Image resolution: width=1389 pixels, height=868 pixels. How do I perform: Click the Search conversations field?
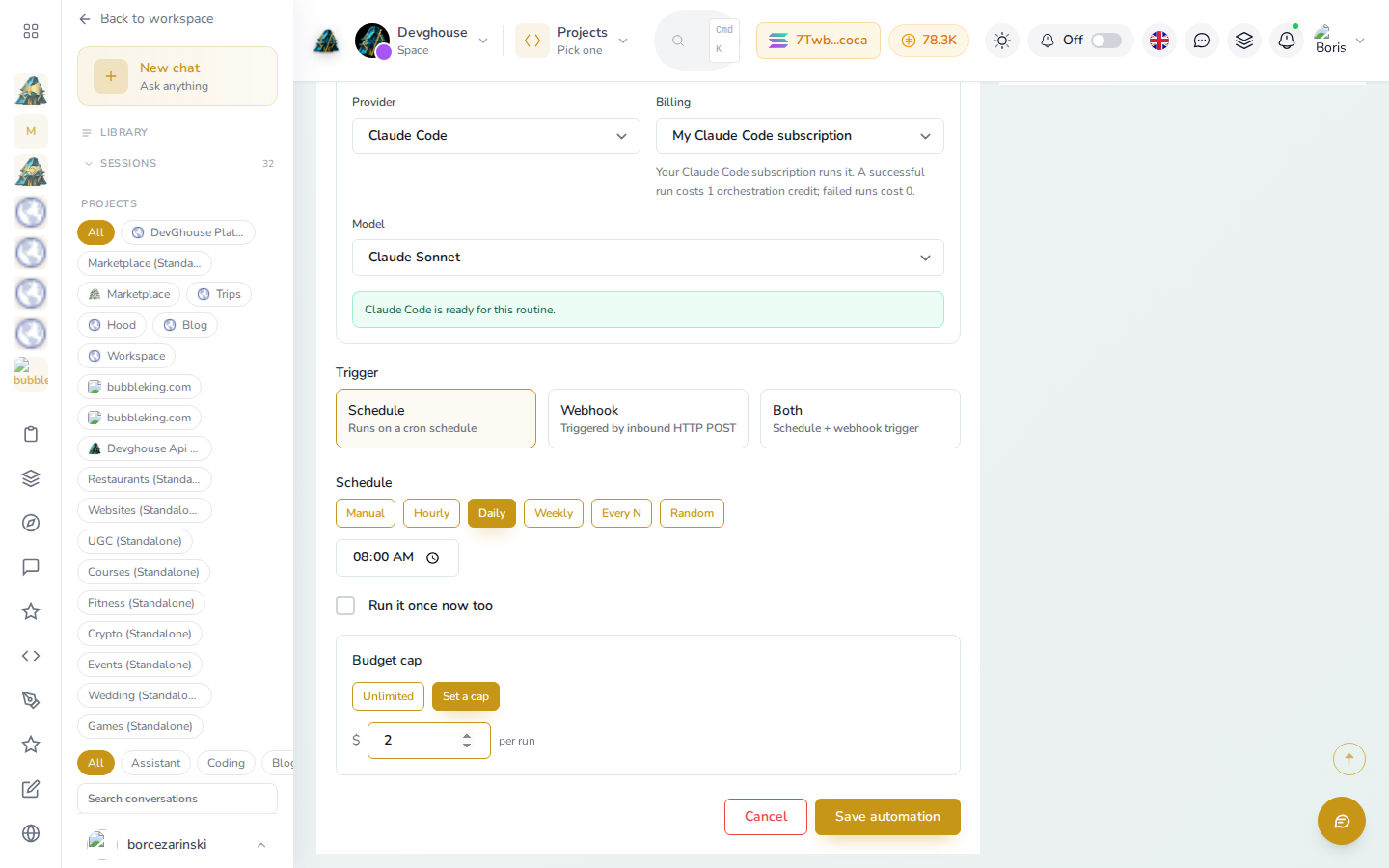pos(177,799)
